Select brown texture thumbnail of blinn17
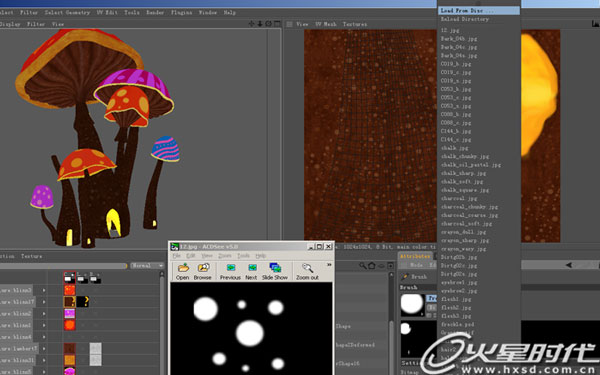600x375 pixels. pos(70,302)
